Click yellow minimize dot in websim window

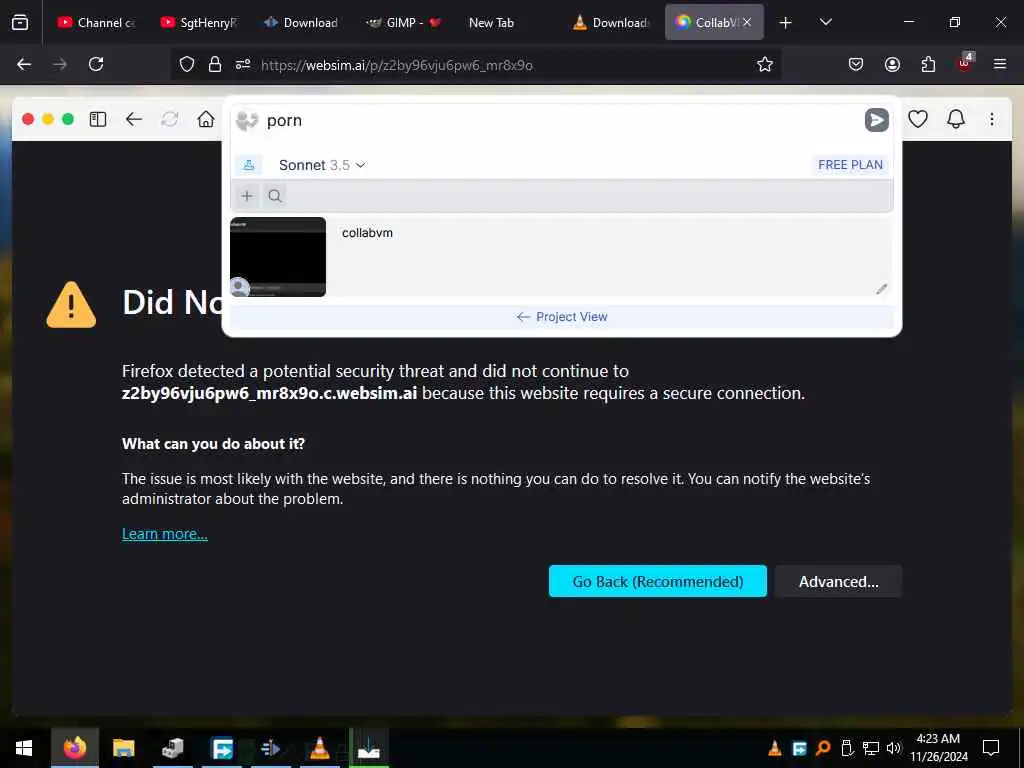click(48, 119)
